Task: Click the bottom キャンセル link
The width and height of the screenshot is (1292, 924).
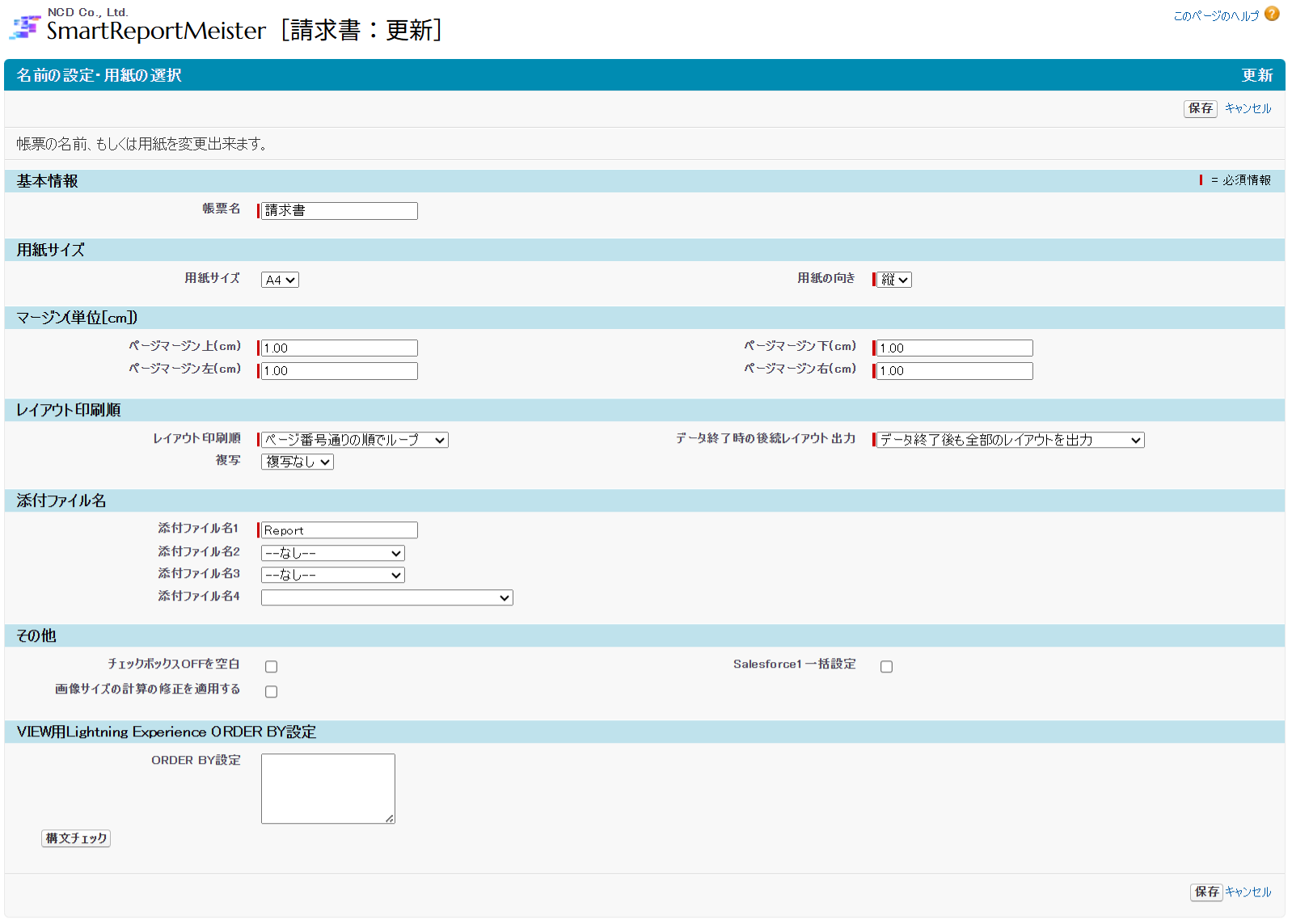Action: (x=1248, y=892)
